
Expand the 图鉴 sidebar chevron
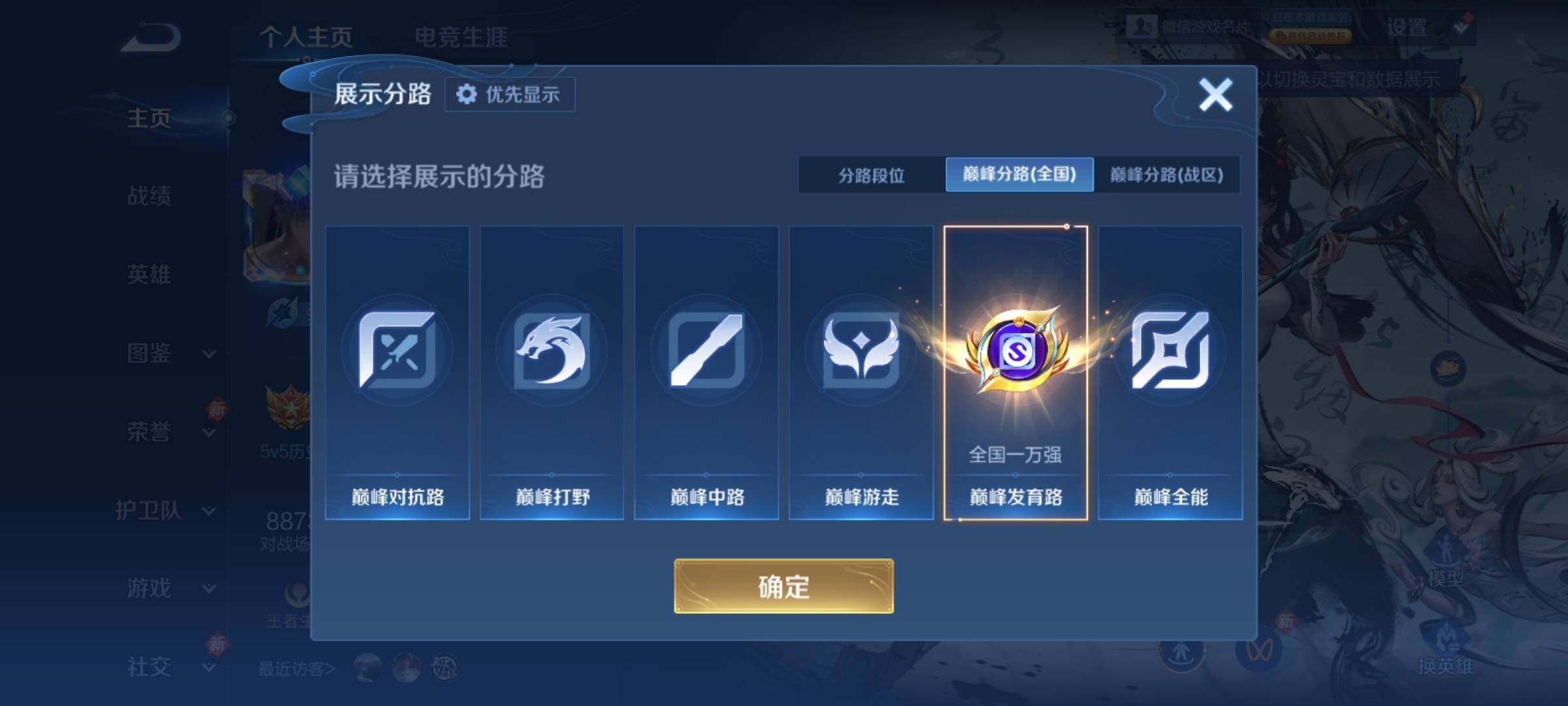click(209, 354)
